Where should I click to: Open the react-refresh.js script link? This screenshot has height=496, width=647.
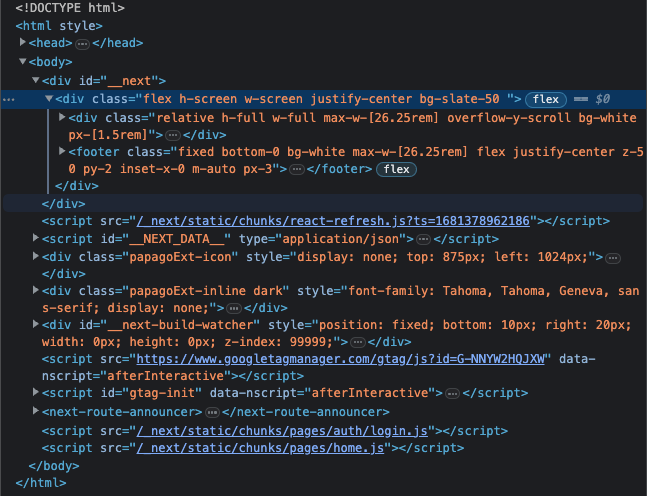point(333,221)
